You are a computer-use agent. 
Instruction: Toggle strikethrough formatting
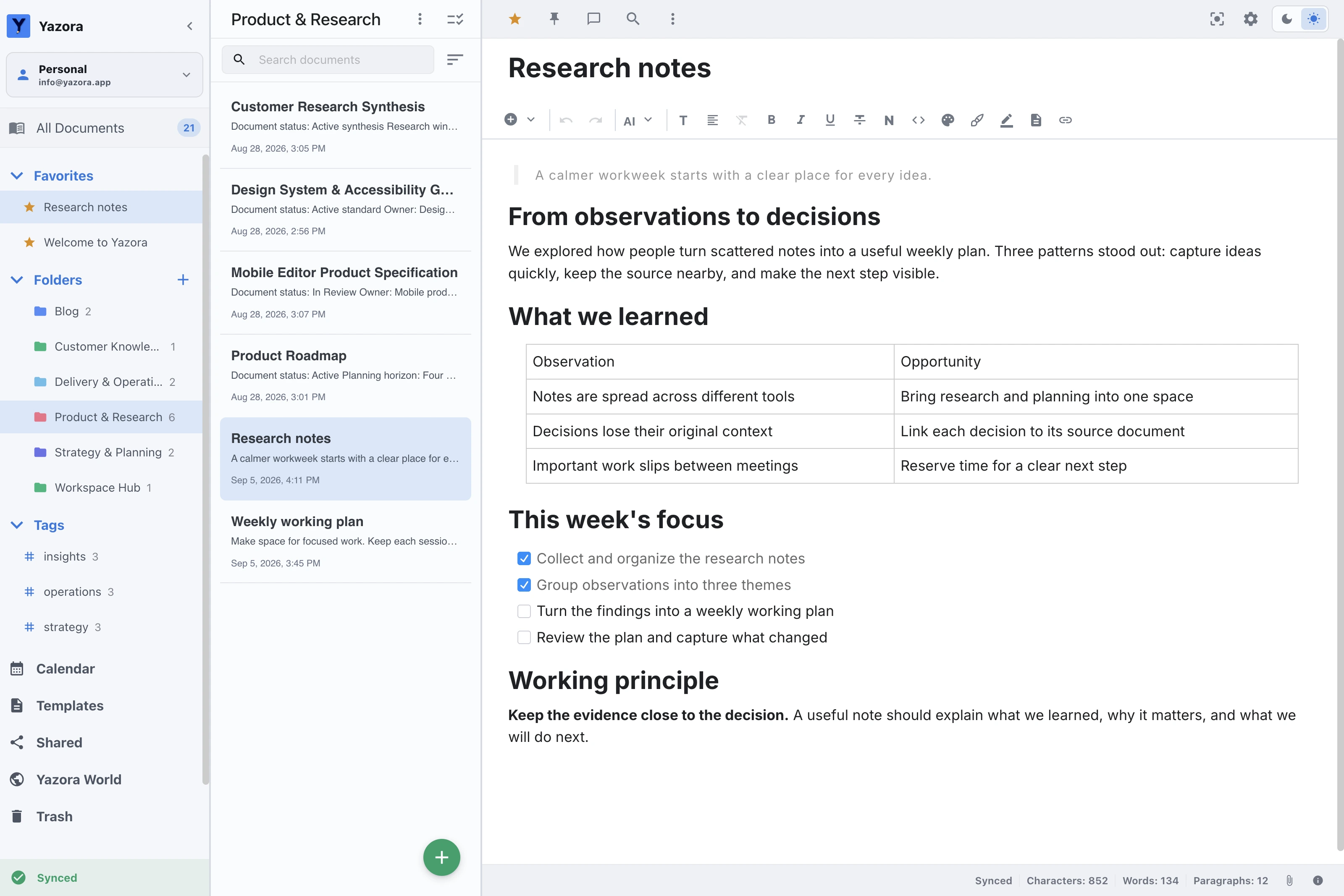[x=859, y=120]
